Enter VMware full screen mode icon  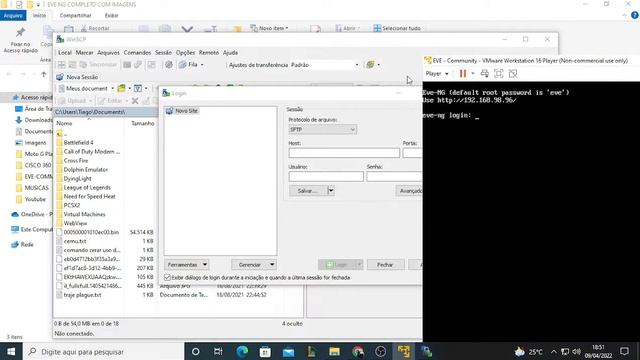[x=499, y=73]
